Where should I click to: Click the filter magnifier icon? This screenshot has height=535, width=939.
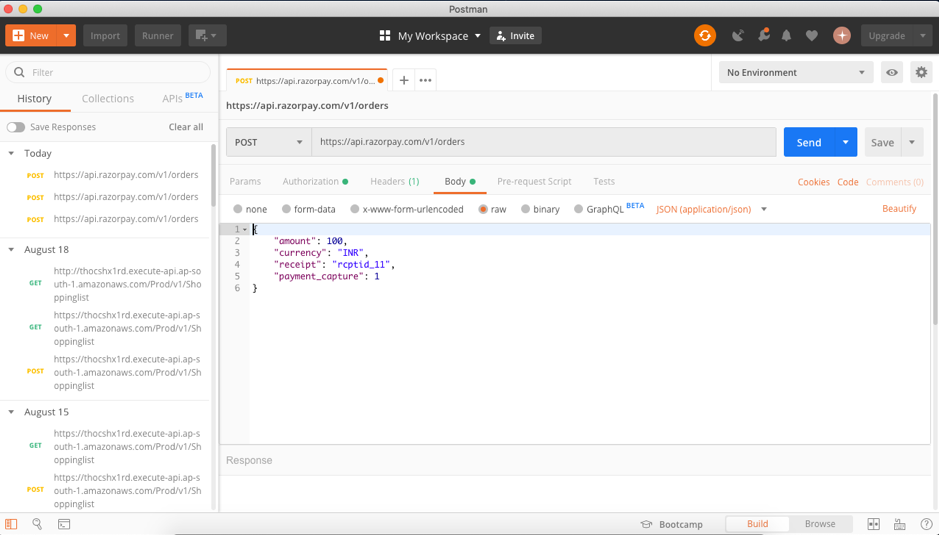[20, 72]
